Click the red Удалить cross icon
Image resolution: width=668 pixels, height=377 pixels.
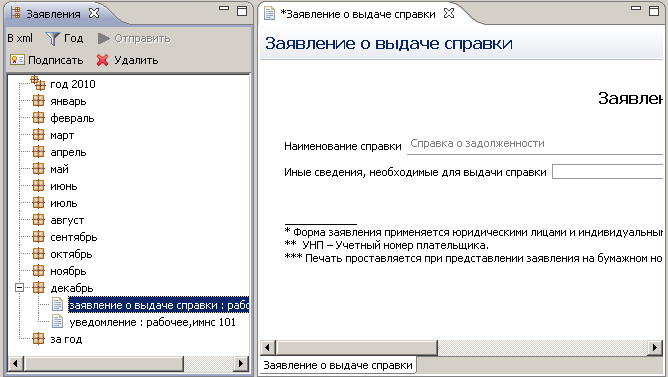103,60
